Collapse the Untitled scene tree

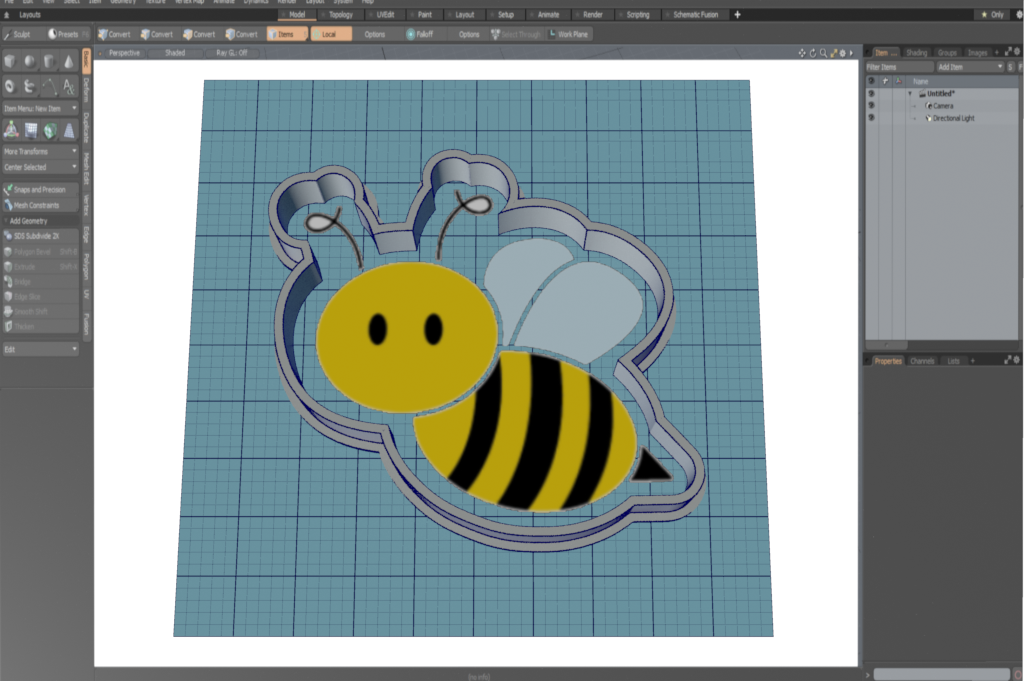pyautogui.click(x=910, y=94)
